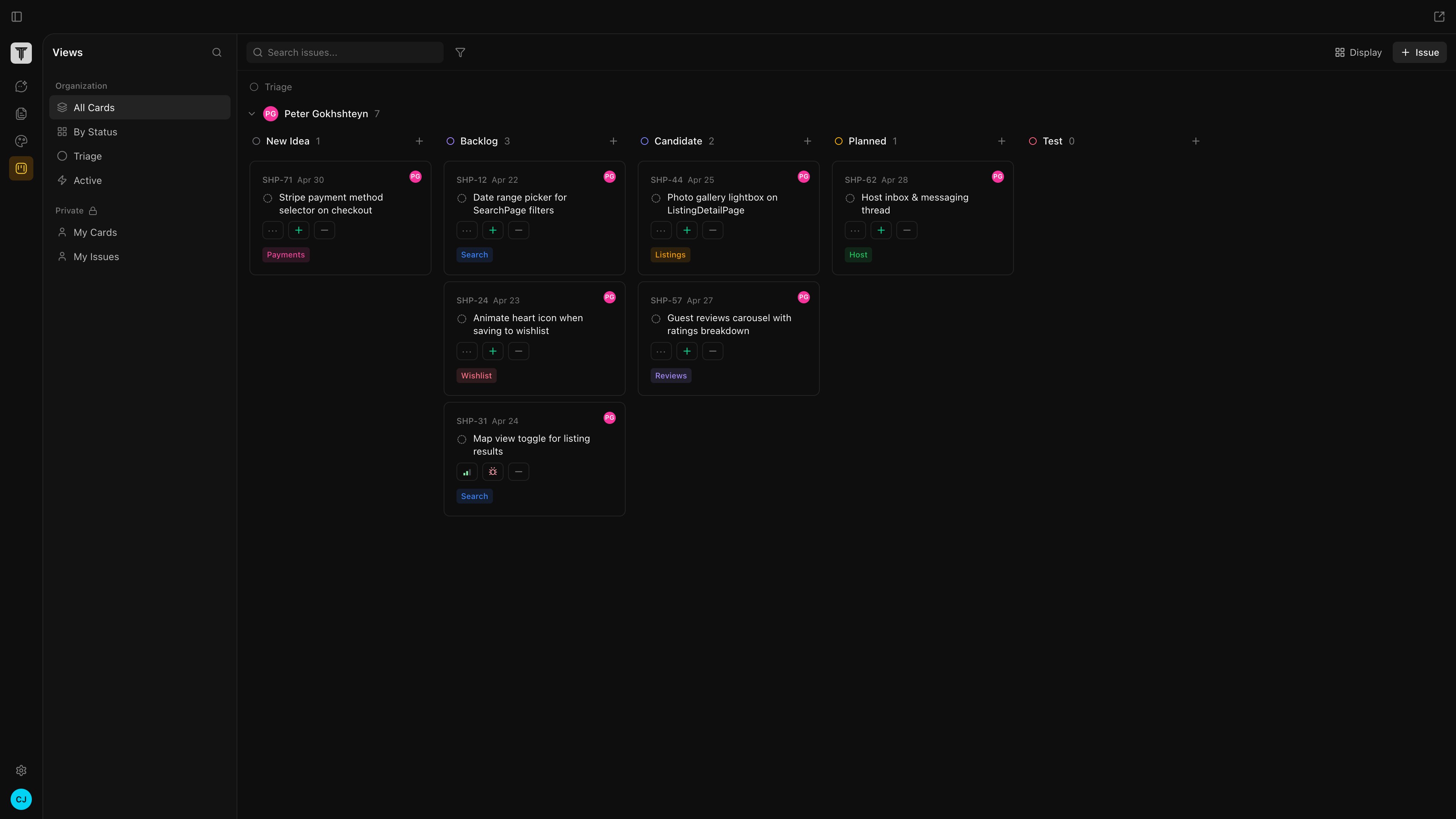Click the PG avatar on SHP-57 card
The width and height of the screenshot is (1456, 819).
[x=804, y=297]
